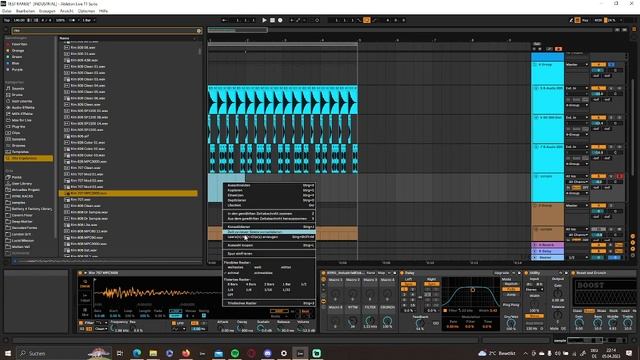This screenshot has height=360, width=640.
Task: Open Templates category in browser
Action: point(20,152)
